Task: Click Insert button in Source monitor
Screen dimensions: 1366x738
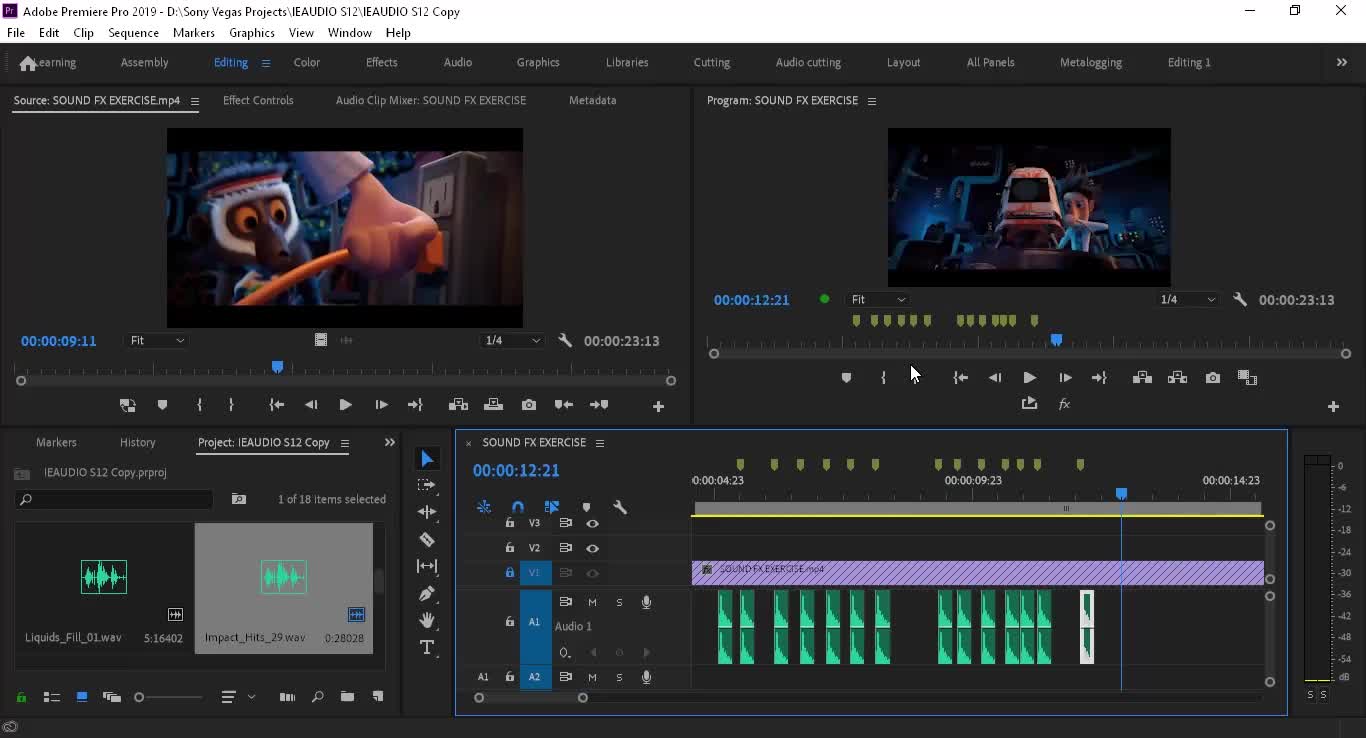Action: (458, 405)
